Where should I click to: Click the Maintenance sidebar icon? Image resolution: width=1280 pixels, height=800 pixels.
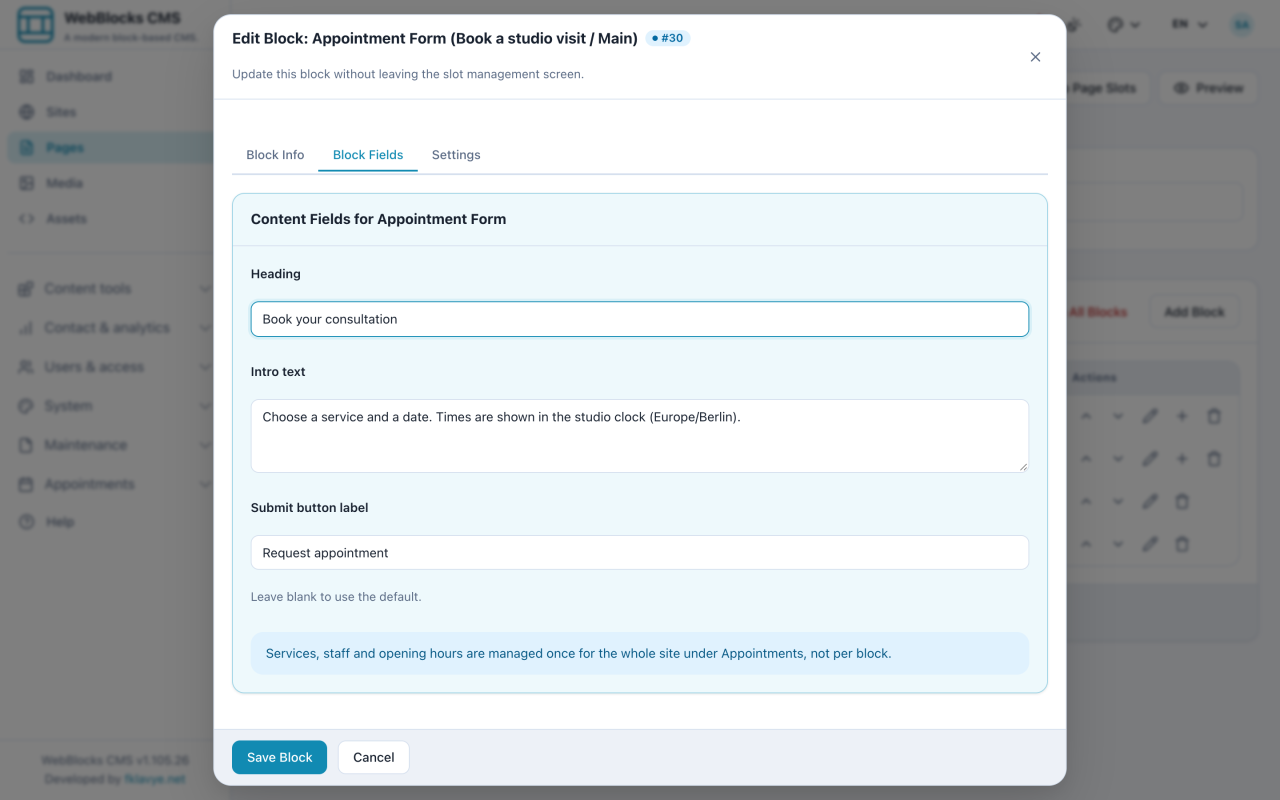tap(26, 445)
